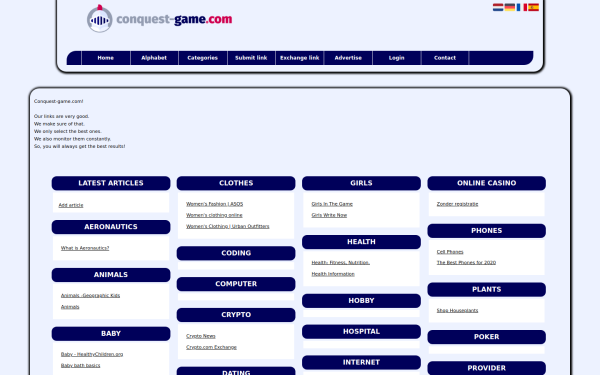The image size is (600, 375).
Task: Open Shop Houseplants link
Action: click(x=457, y=310)
